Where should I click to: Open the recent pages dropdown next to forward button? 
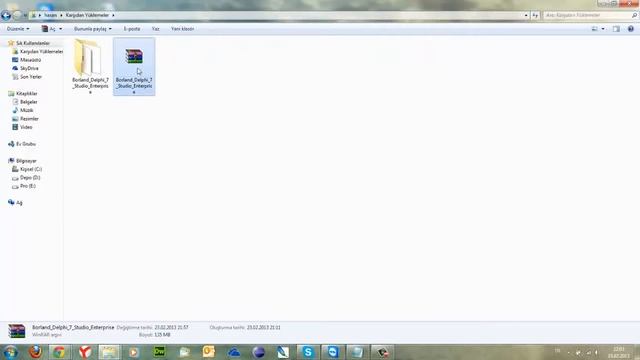click(x=25, y=15)
